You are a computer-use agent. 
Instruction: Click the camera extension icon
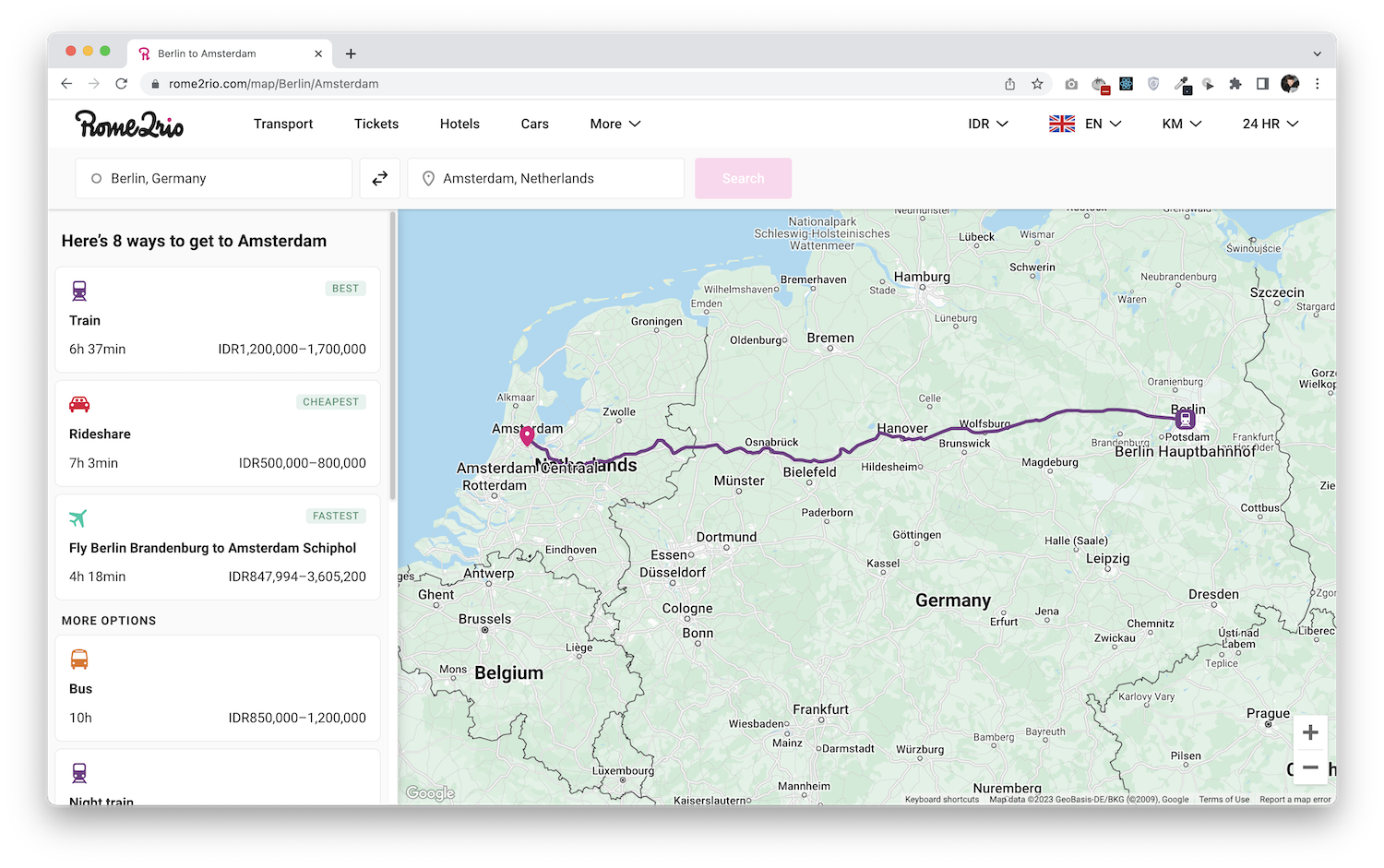click(x=1071, y=84)
